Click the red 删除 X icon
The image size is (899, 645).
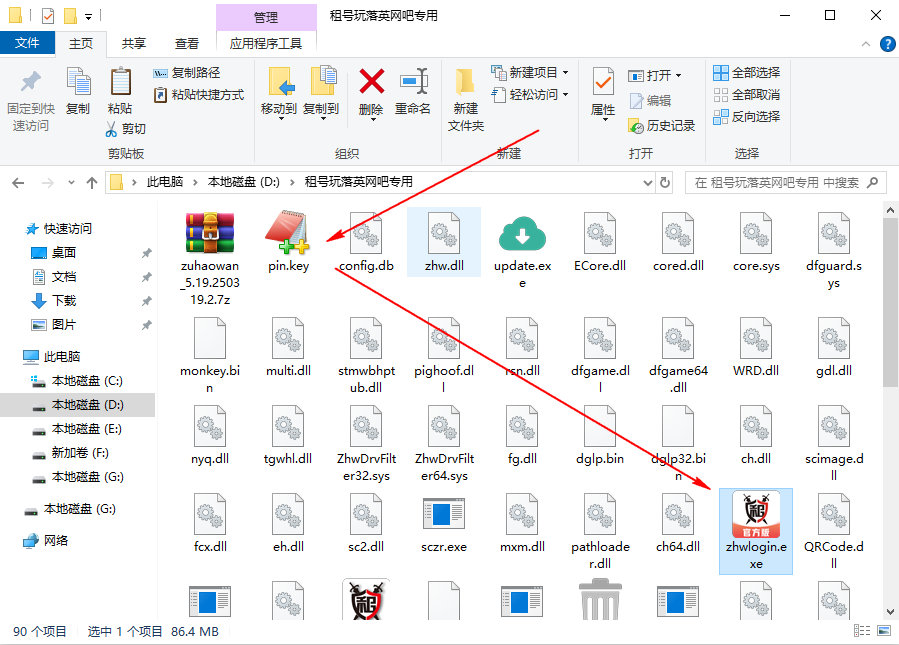point(371,81)
